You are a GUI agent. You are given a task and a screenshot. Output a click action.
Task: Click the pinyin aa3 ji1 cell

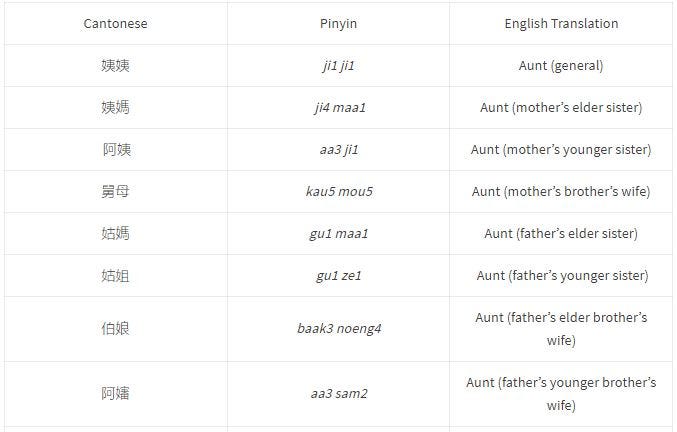pyautogui.click(x=338, y=150)
